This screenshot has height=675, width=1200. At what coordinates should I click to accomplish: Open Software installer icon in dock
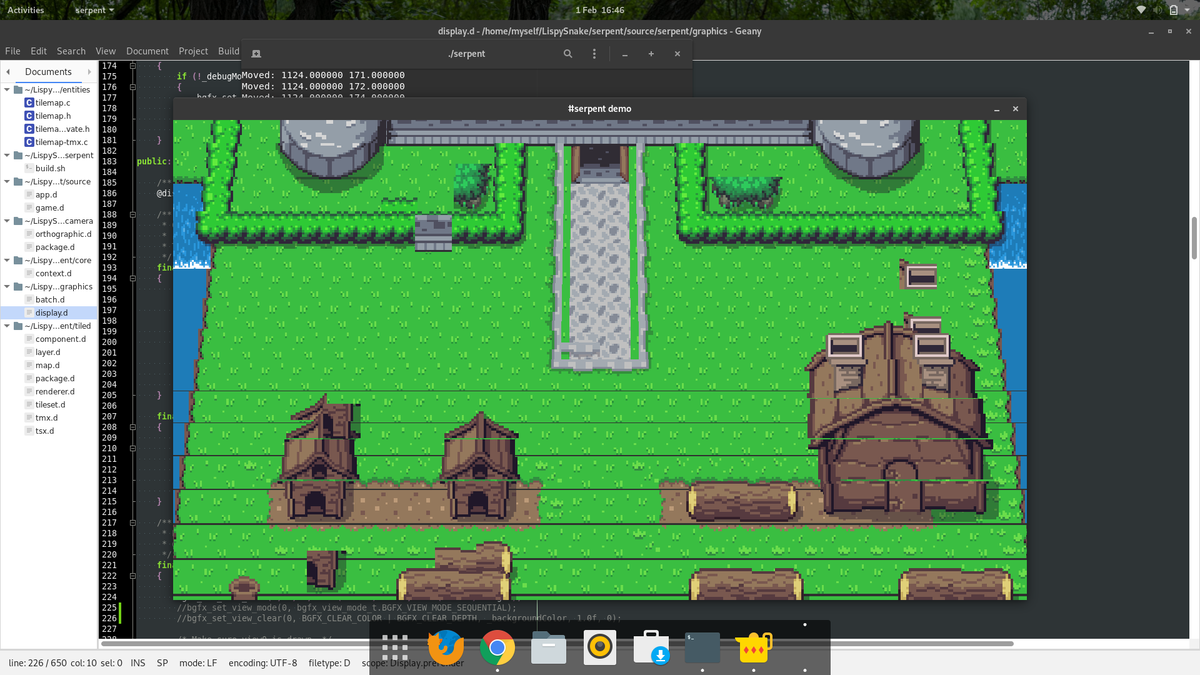[x=651, y=649]
